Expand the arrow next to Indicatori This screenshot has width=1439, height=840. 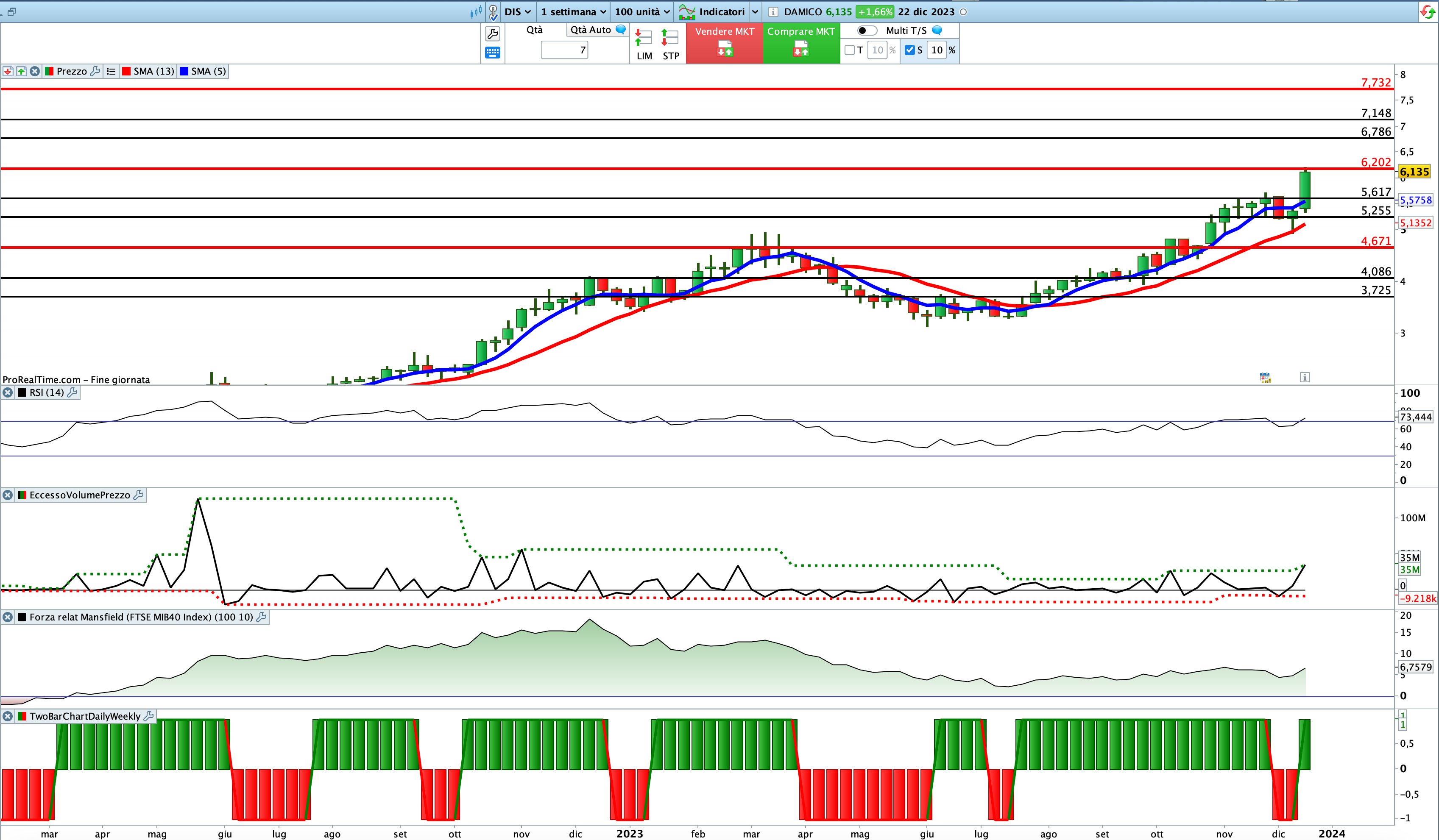click(x=755, y=12)
